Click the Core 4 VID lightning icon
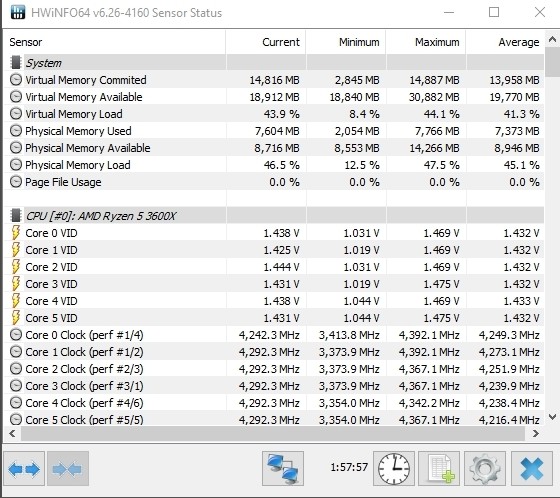The image size is (560, 498). [16, 300]
